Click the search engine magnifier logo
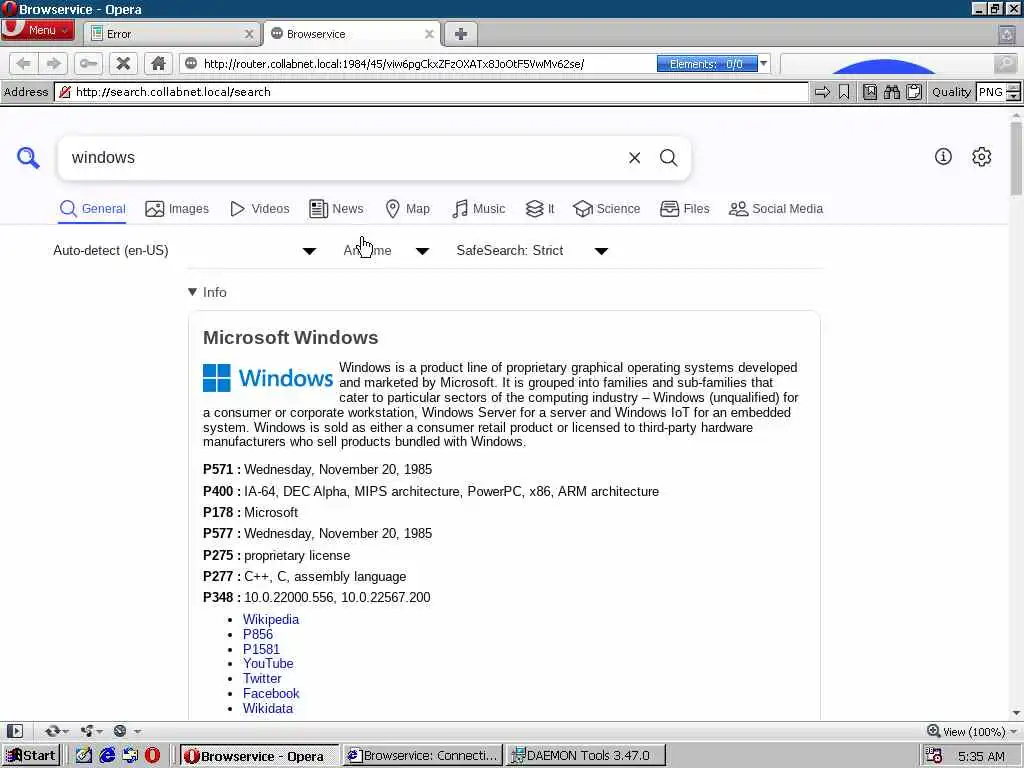The height and width of the screenshot is (768, 1024). (x=28, y=157)
